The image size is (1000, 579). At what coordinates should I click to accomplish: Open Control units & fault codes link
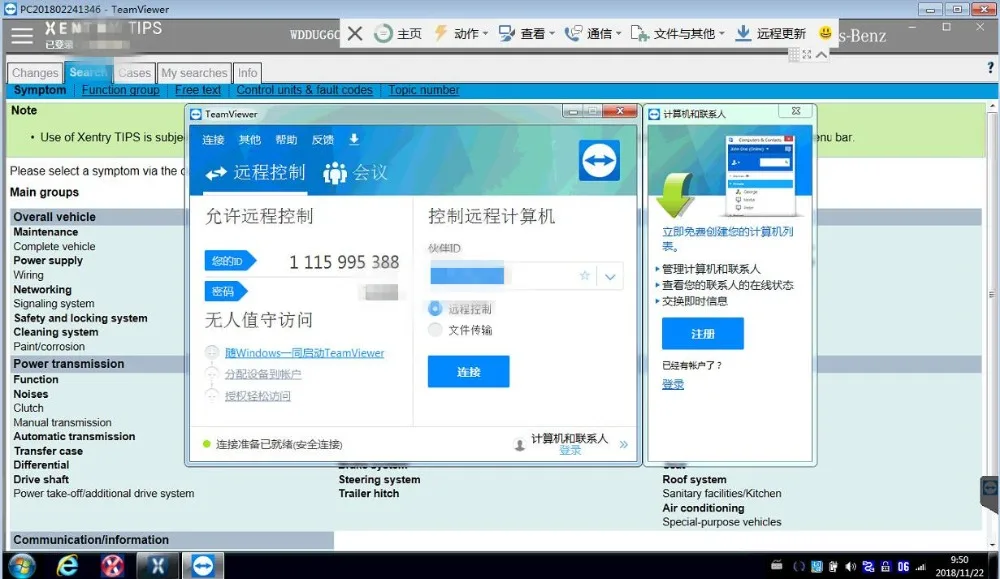(304, 90)
